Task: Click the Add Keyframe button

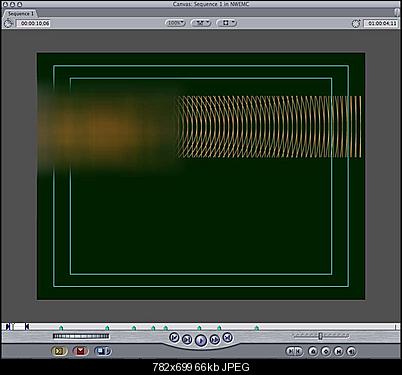Action: pos(326,351)
